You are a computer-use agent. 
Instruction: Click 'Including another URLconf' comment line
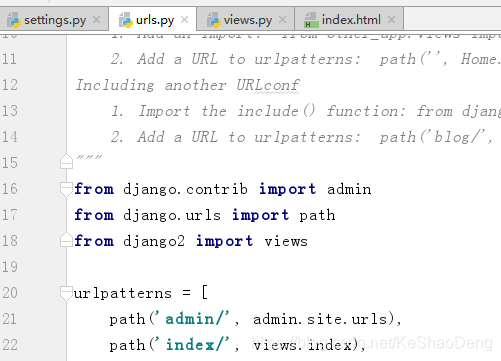pyautogui.click(x=187, y=85)
